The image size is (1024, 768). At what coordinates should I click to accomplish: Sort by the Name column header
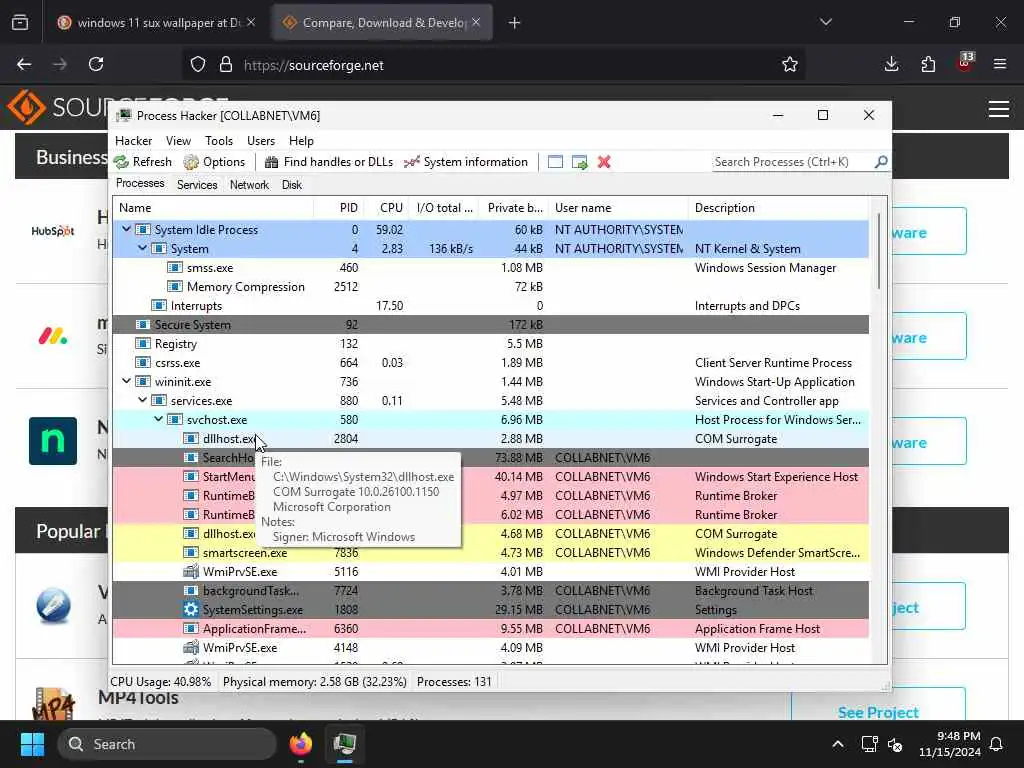pos(213,208)
